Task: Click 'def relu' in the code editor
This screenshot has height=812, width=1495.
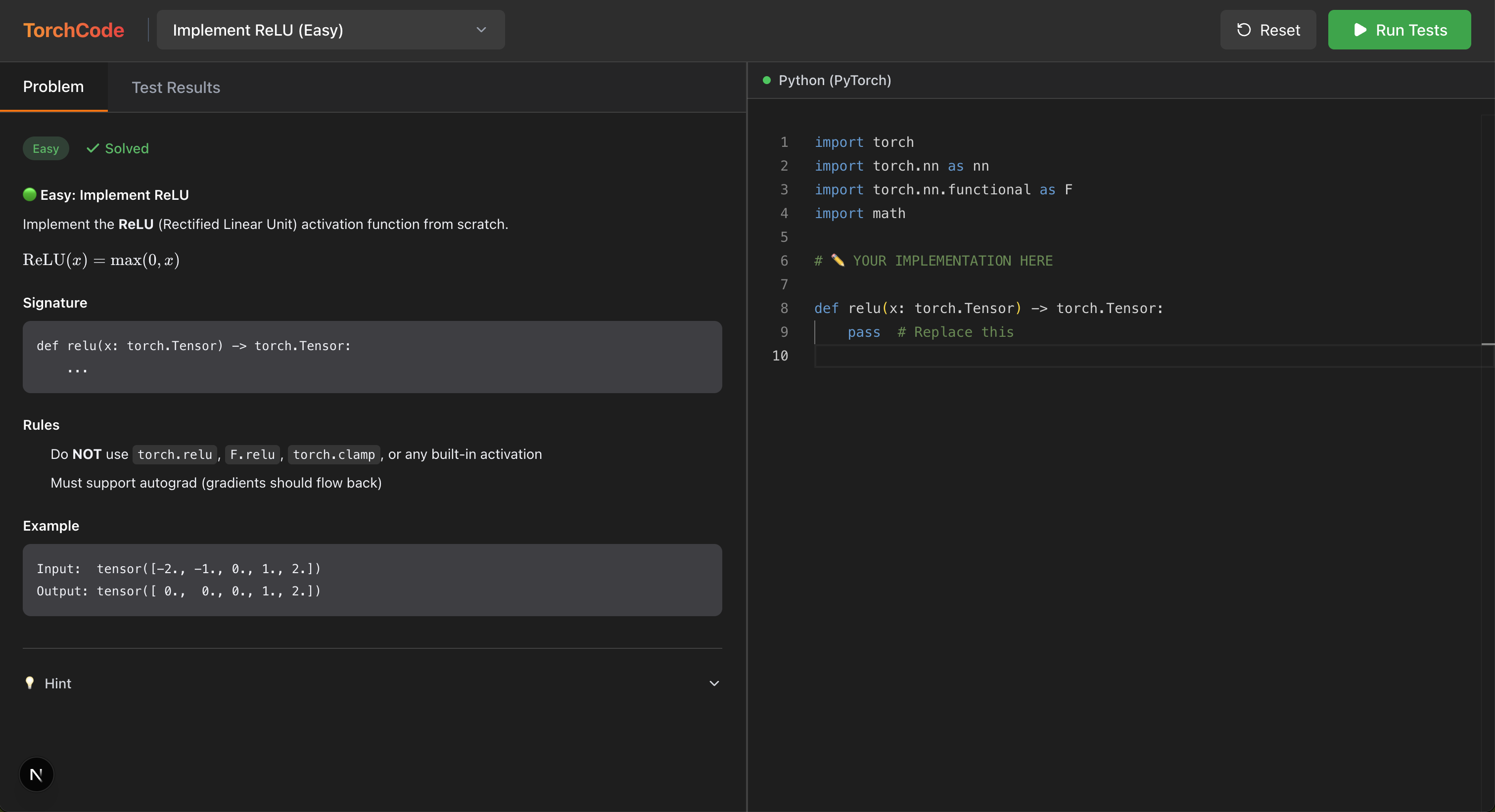Action: pyautogui.click(x=847, y=308)
